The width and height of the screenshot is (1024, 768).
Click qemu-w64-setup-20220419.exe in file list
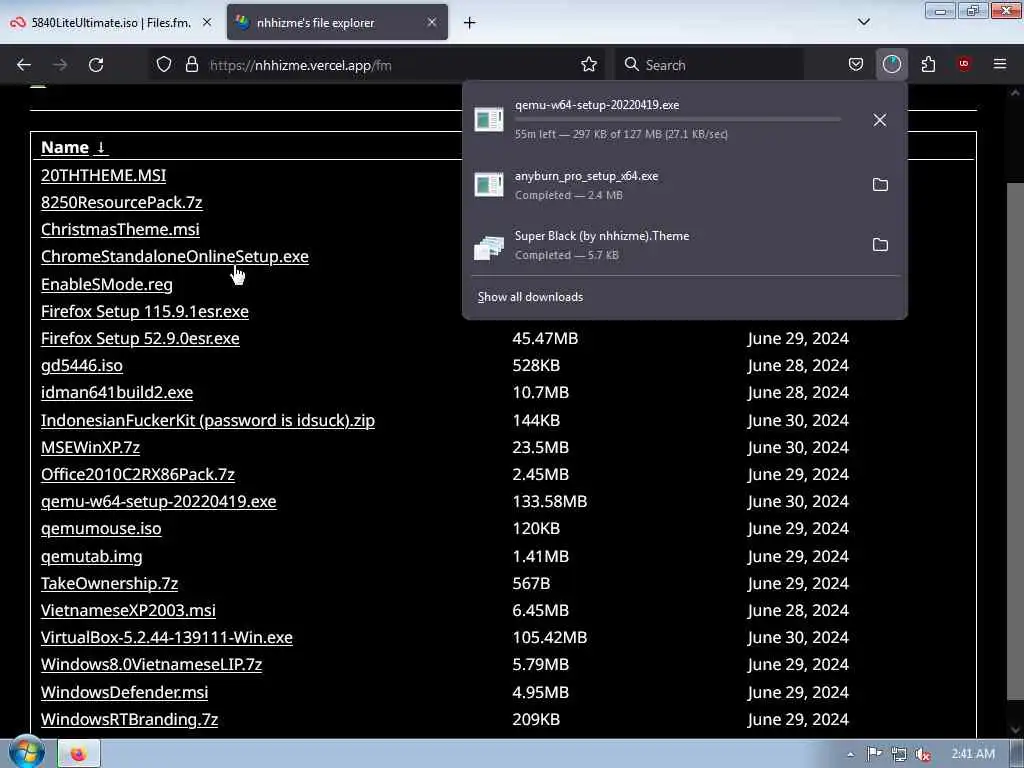coord(158,502)
